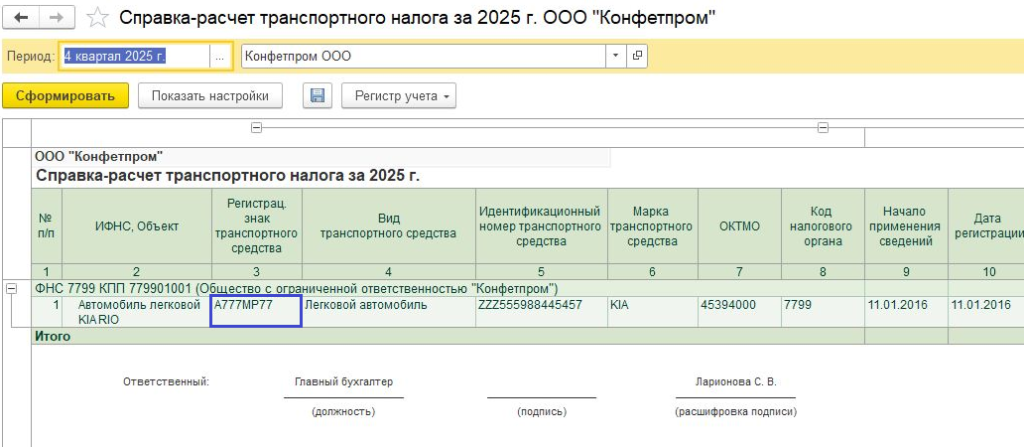1024x447 pixels.
Task: Select VIN cell ZZZ555988445457
Action: click(541, 312)
